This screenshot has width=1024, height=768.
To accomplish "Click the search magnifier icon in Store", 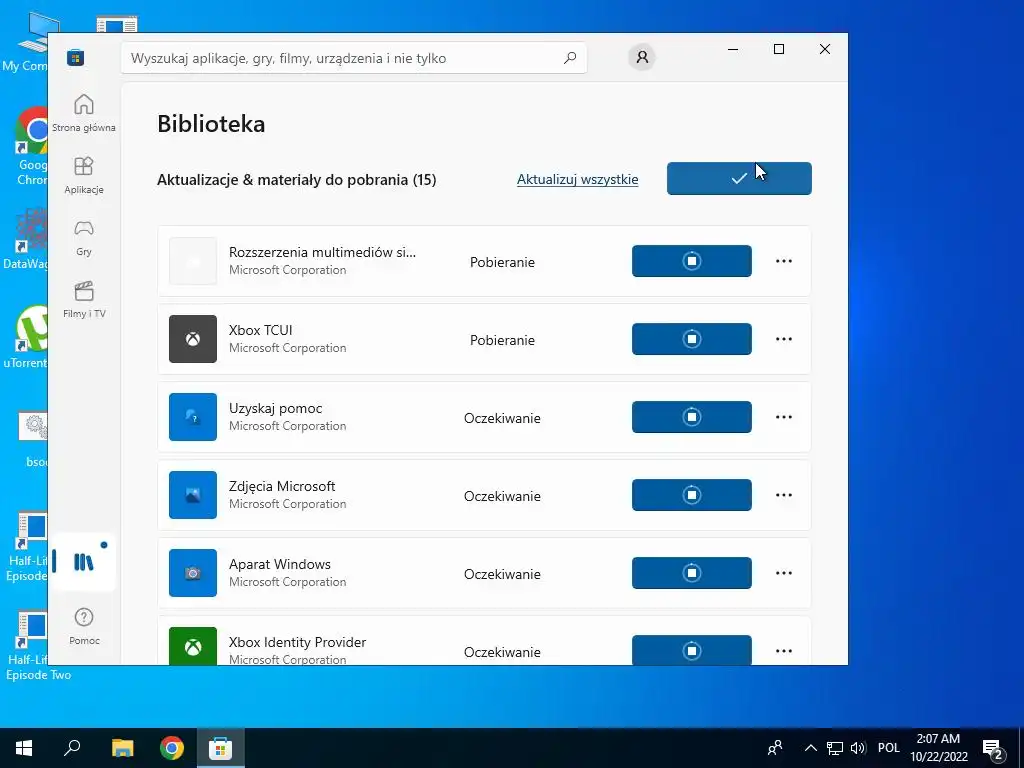I will coord(570,57).
